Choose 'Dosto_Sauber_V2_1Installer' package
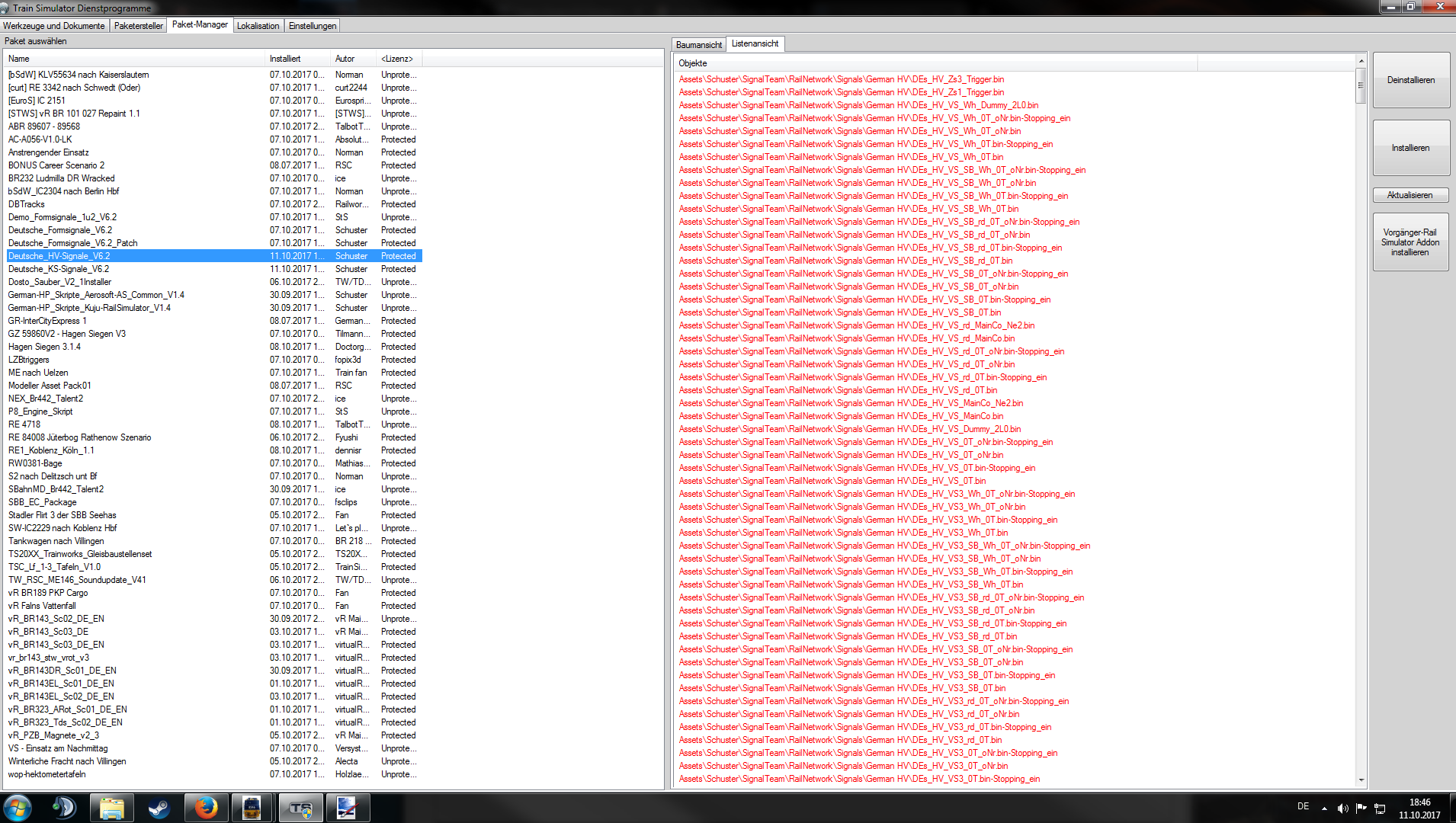The image size is (1456, 823). pos(214,282)
